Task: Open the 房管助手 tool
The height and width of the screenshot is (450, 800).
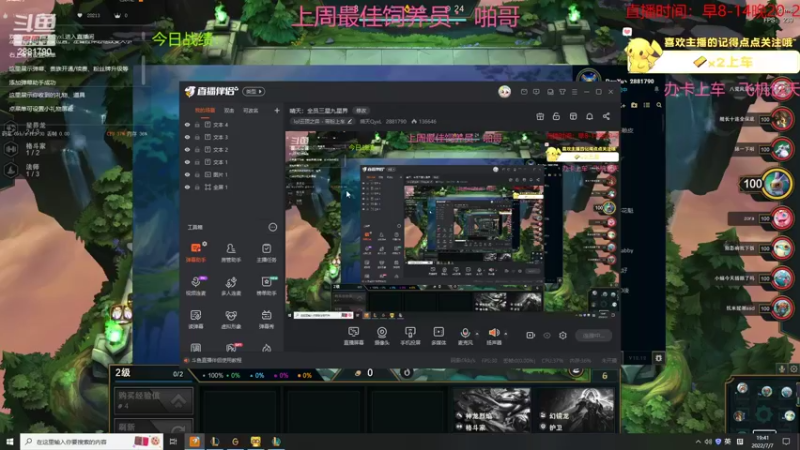Action: [x=231, y=253]
